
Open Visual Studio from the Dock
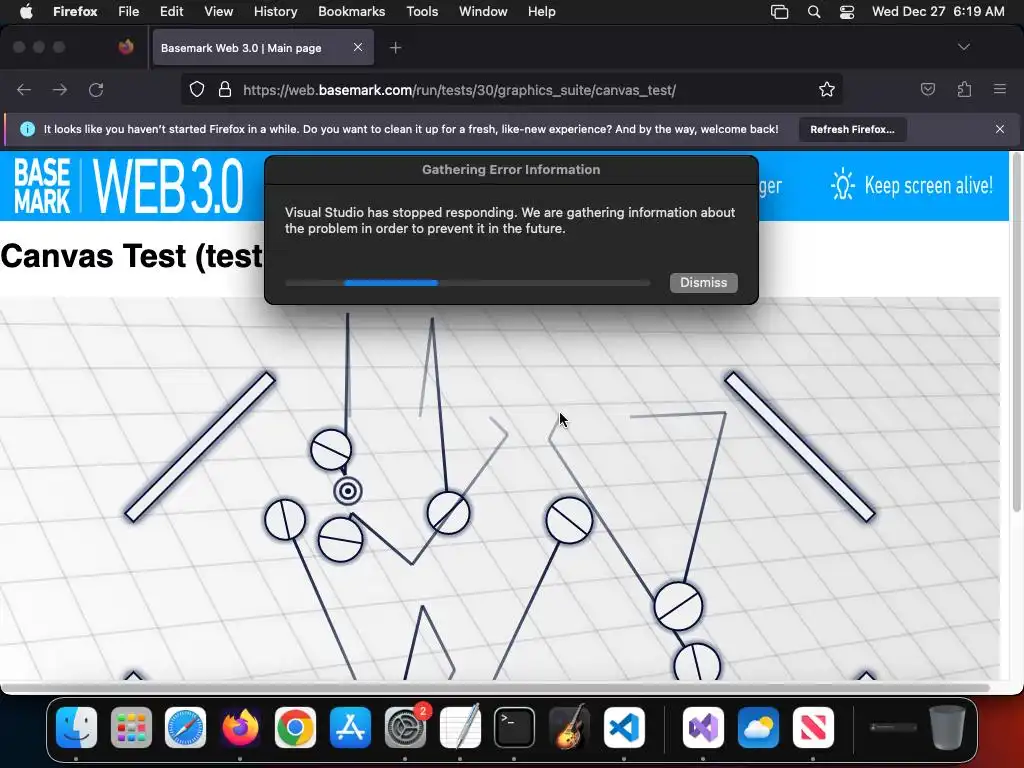point(703,728)
